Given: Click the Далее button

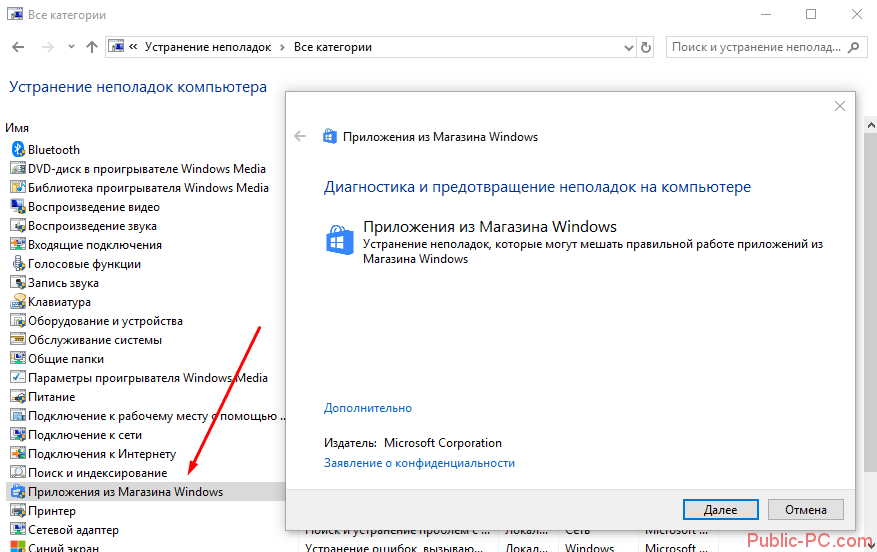Looking at the screenshot, I should coord(720,509).
